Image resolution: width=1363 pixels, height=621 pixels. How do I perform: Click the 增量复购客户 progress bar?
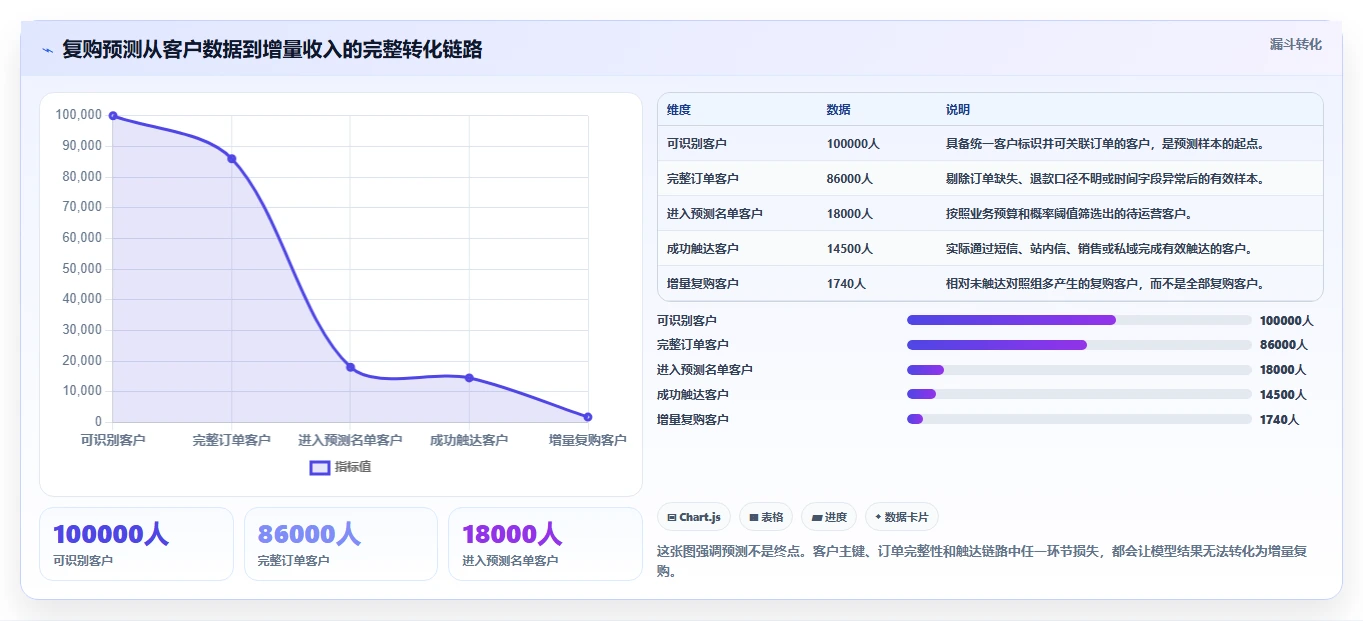1079,419
